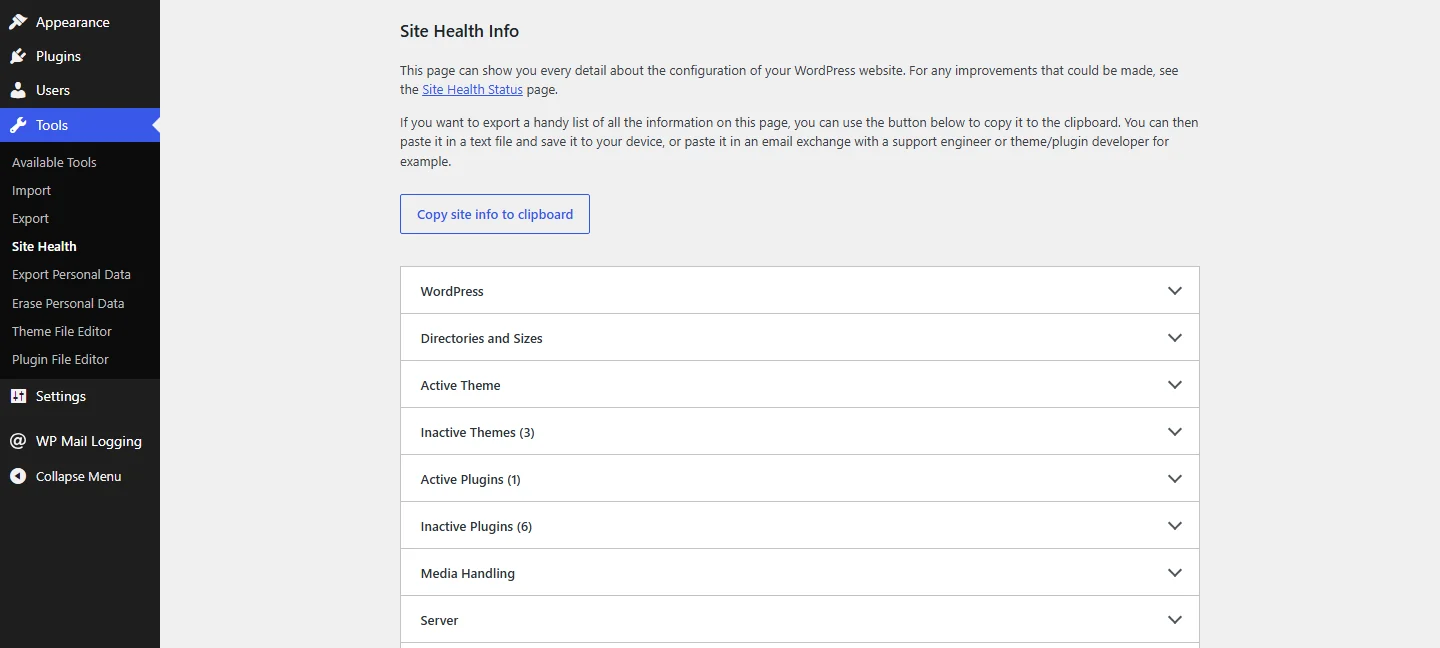Click the Media Handling title text
Image resolution: width=1440 pixels, height=648 pixels.
pyautogui.click(x=468, y=573)
